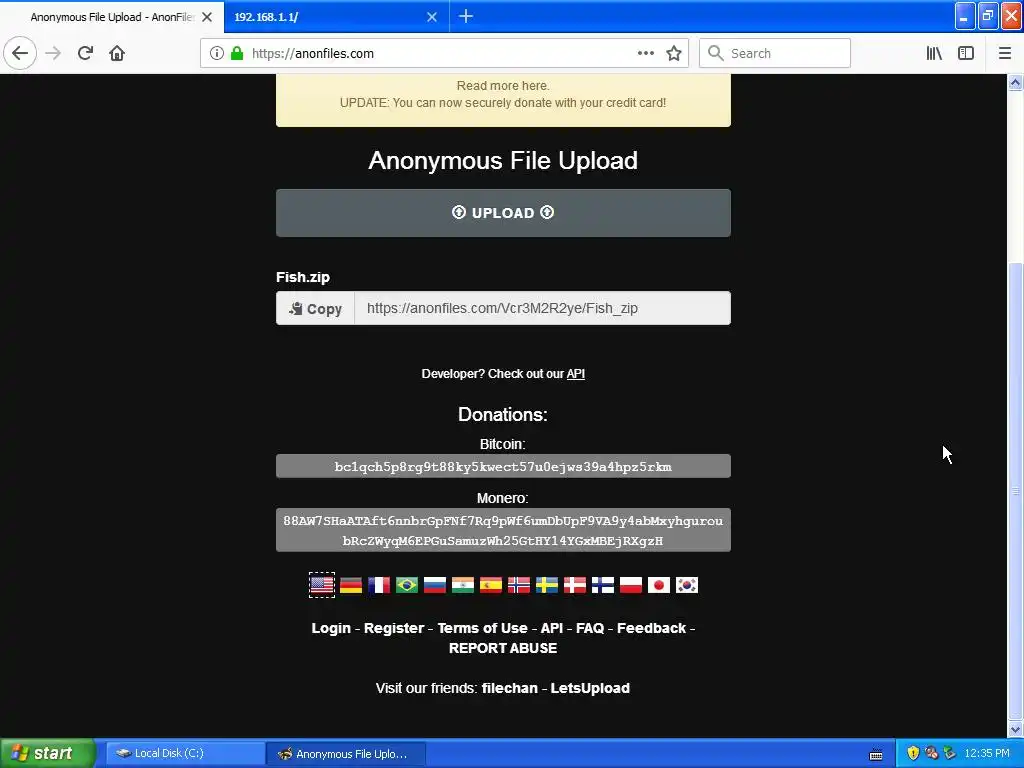Switch language with French flag
This screenshot has width=1024, height=768.
pyautogui.click(x=379, y=585)
